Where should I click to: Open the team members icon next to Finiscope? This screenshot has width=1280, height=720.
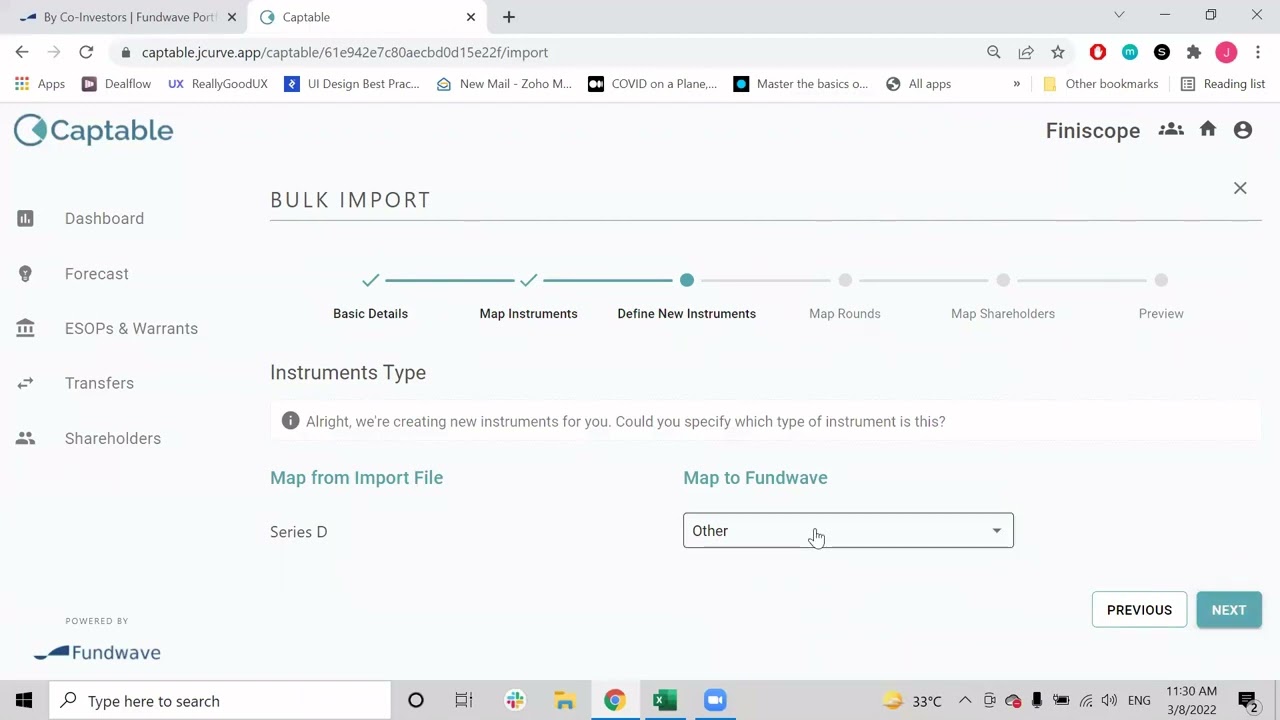[x=1171, y=130]
